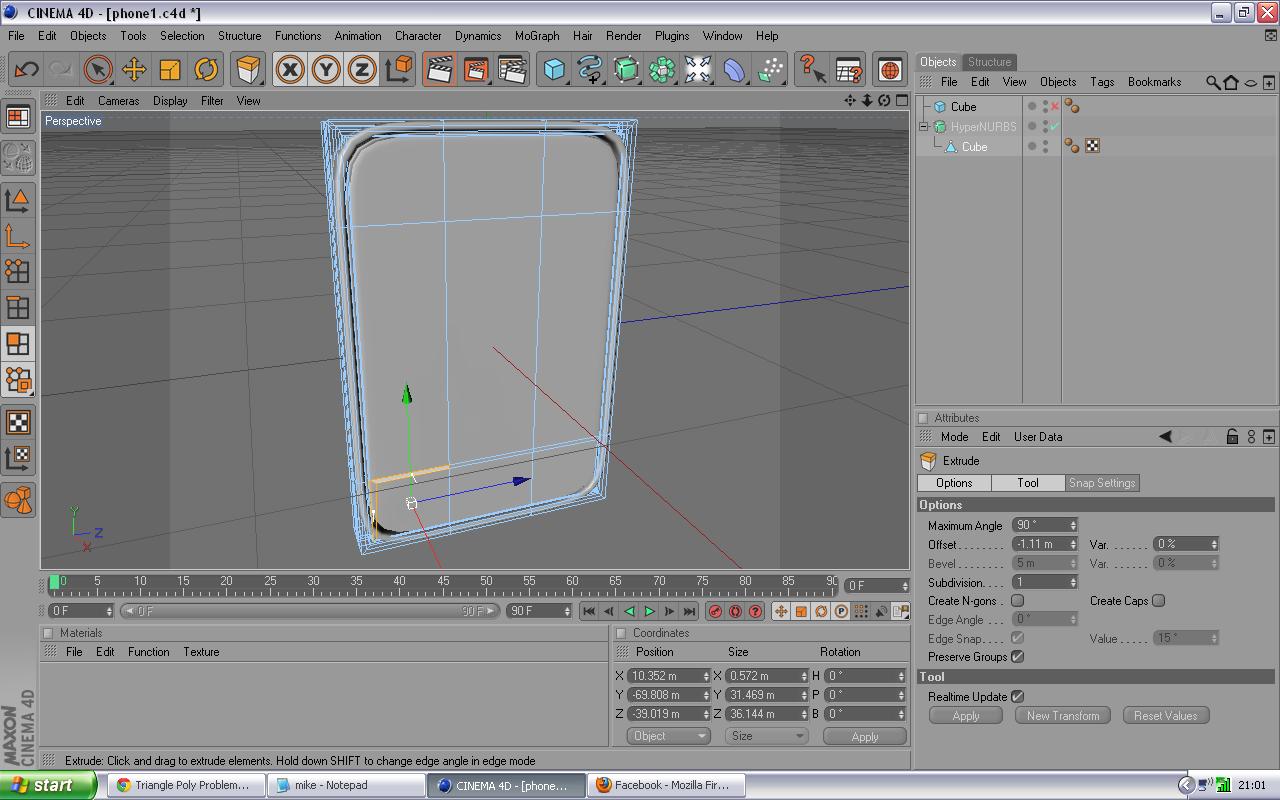The image size is (1280, 800).
Task: Click the timeline preview range bar
Action: (x=310, y=611)
